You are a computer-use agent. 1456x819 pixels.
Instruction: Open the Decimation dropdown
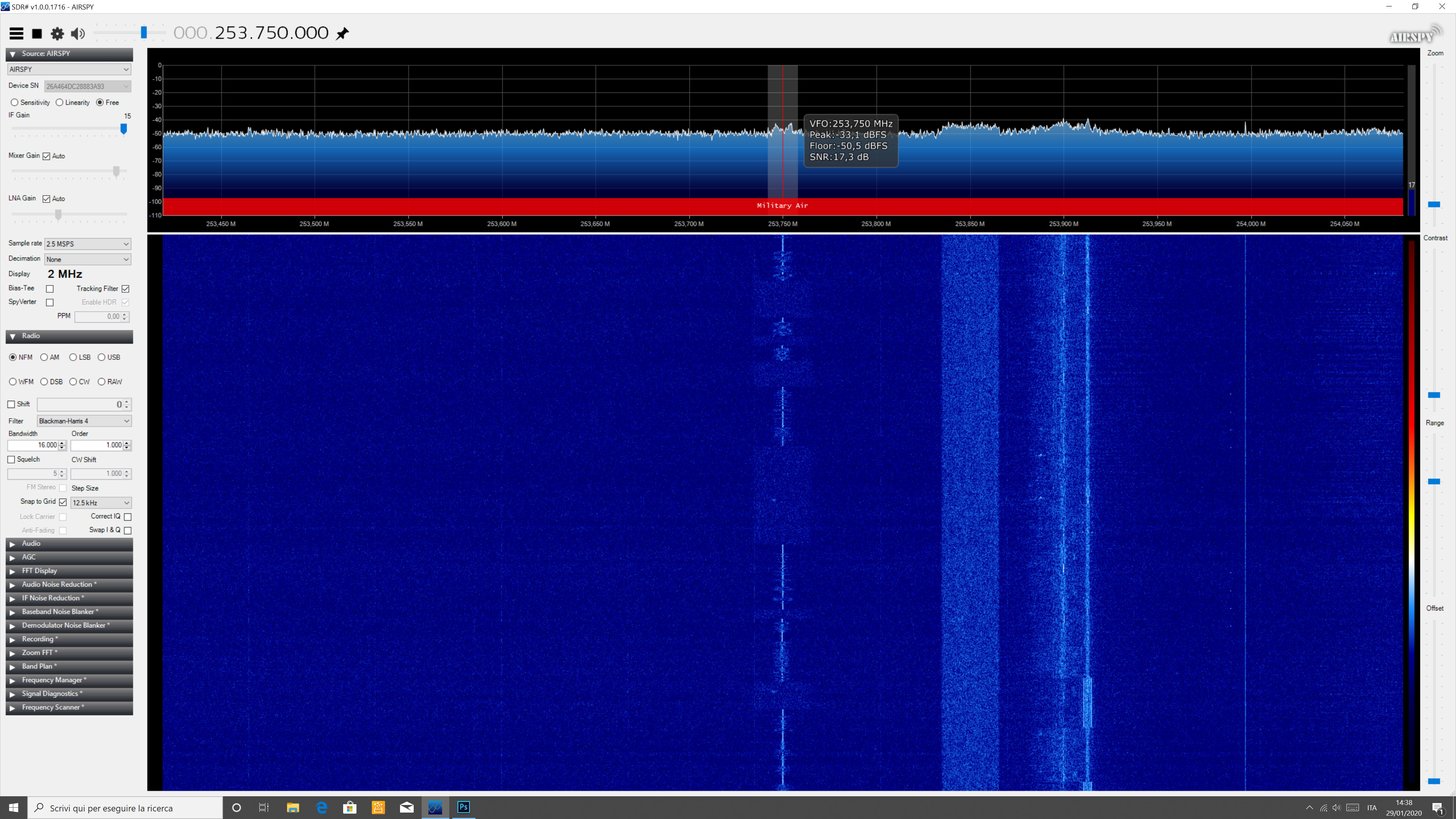coord(88,259)
